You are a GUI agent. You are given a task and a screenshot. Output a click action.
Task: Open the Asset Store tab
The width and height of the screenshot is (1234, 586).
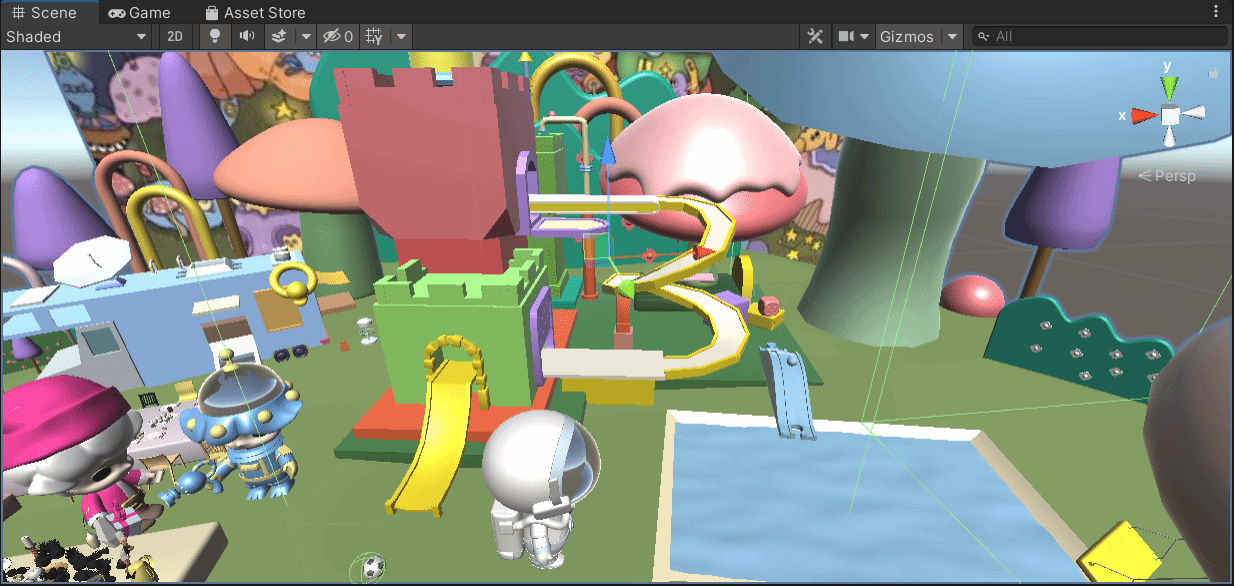click(x=254, y=13)
